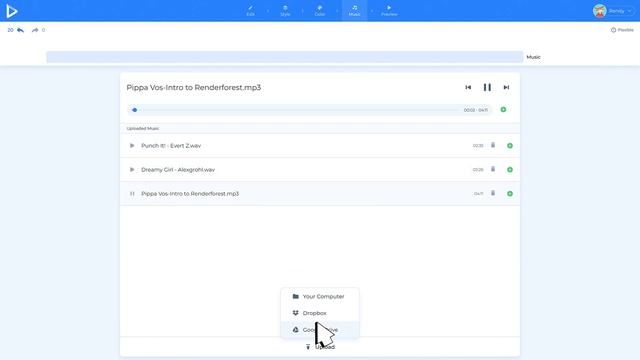This screenshot has height=360, width=640.
Task: Pause Pippa Vos-Intro row playback
Action: pos(132,193)
